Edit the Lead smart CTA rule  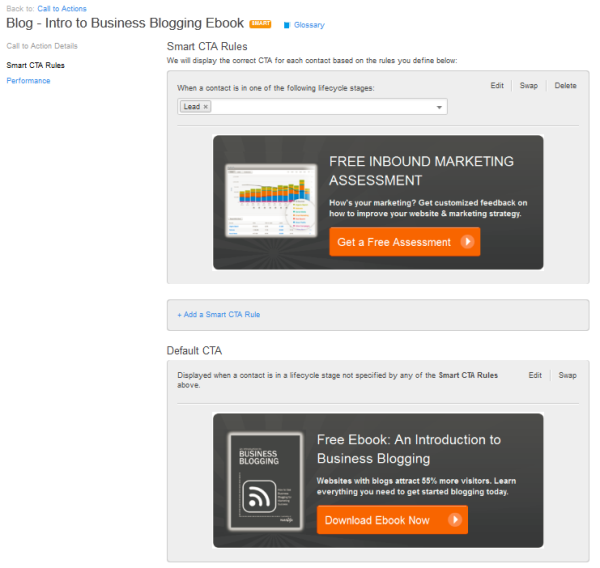497,86
